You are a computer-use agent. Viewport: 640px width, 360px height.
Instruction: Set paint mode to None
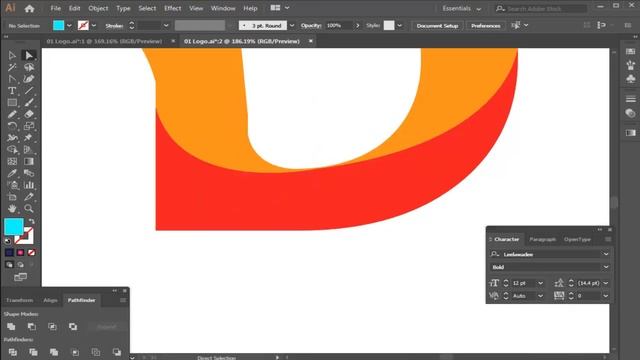[31, 253]
